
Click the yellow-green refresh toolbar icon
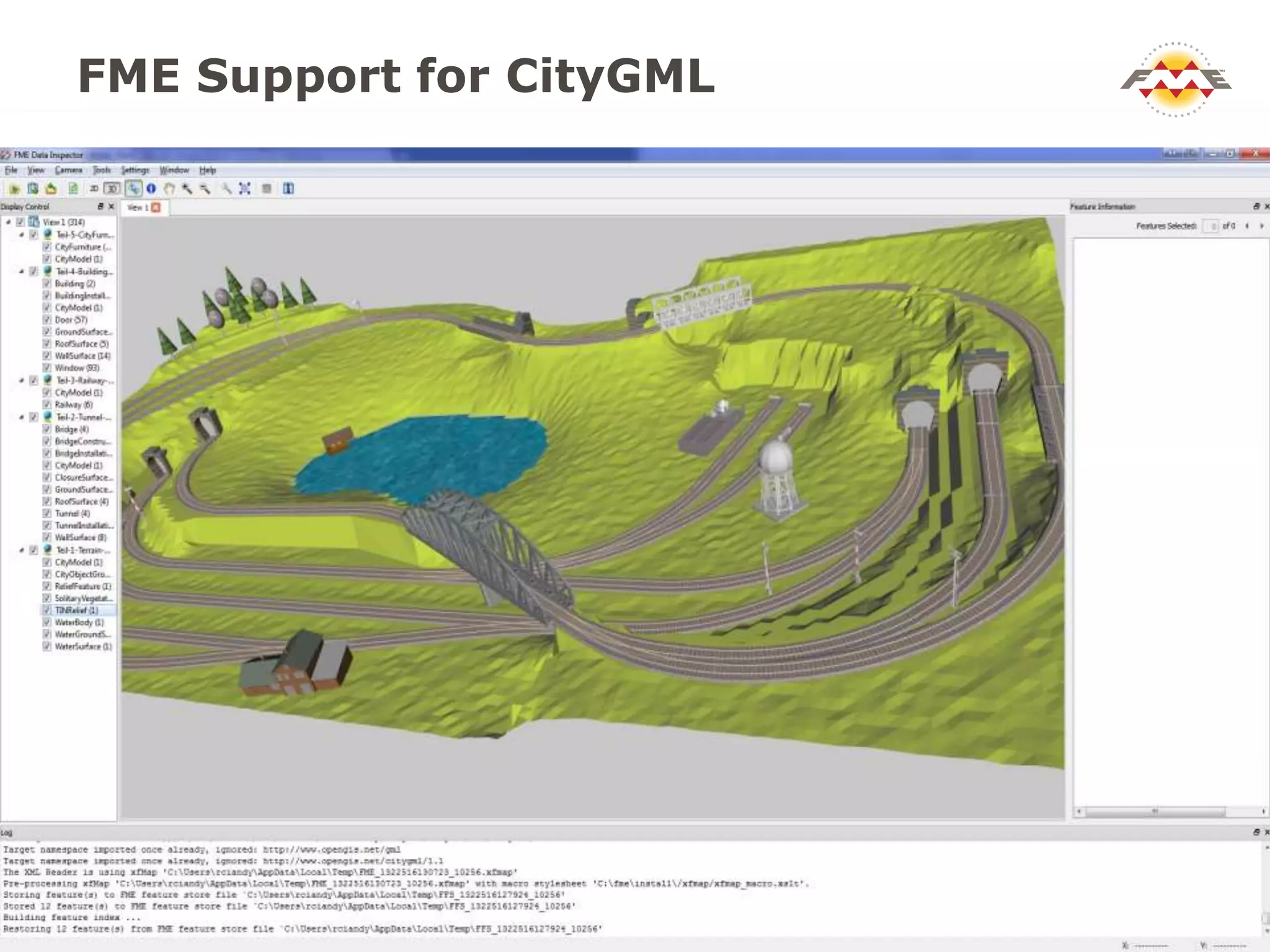pos(51,188)
